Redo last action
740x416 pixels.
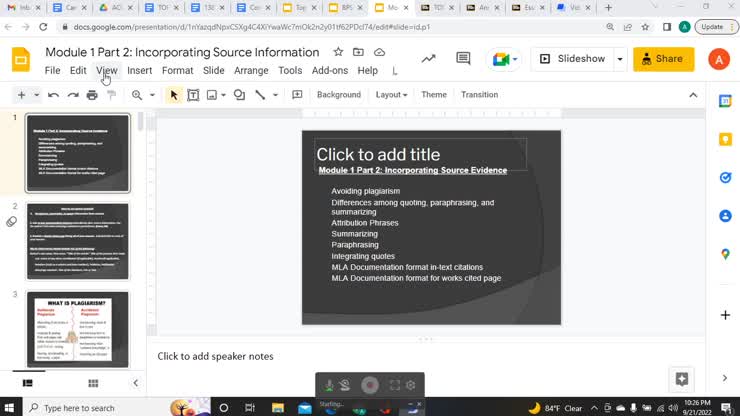(73, 95)
